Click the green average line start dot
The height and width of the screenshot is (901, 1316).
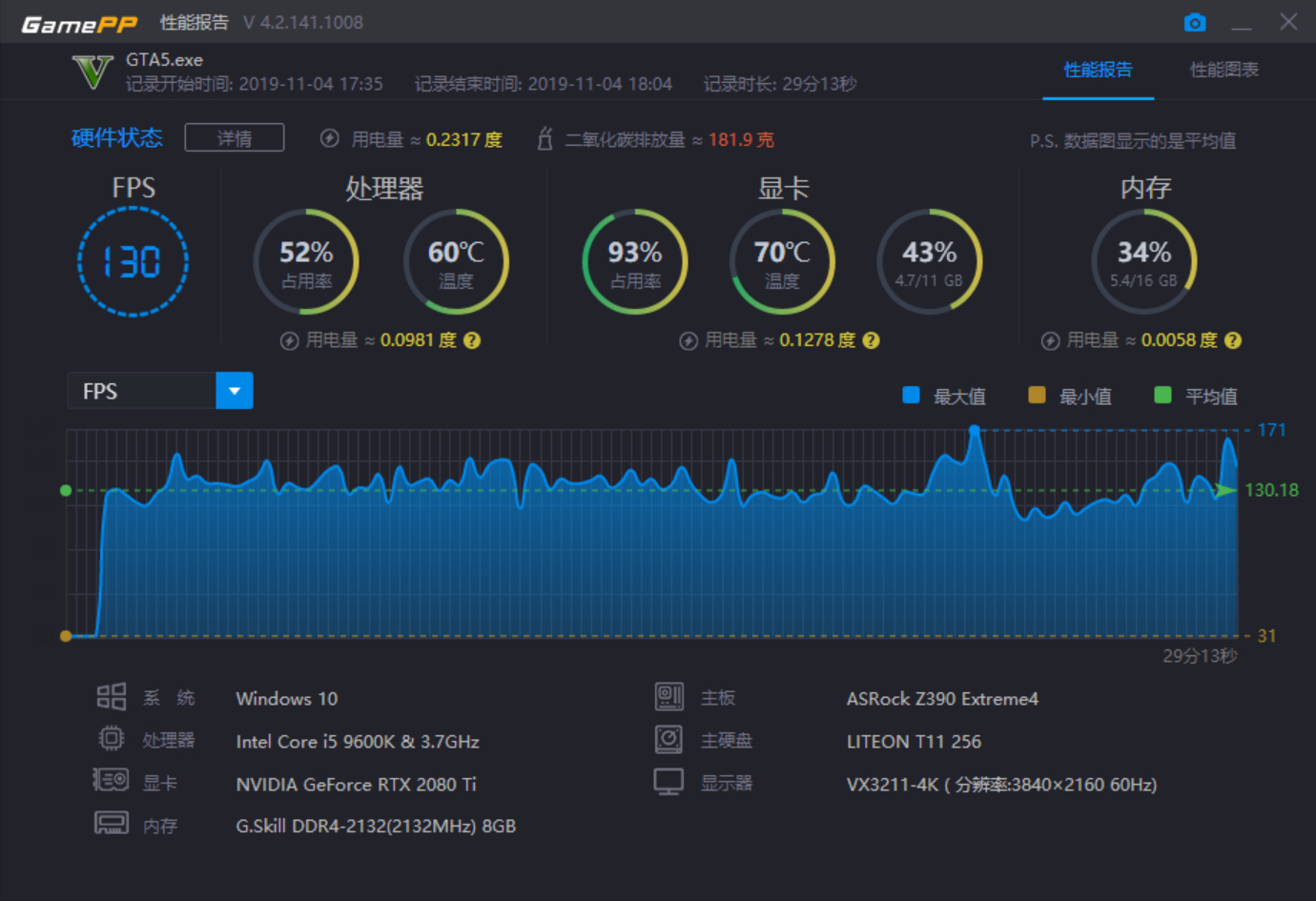coord(66,490)
